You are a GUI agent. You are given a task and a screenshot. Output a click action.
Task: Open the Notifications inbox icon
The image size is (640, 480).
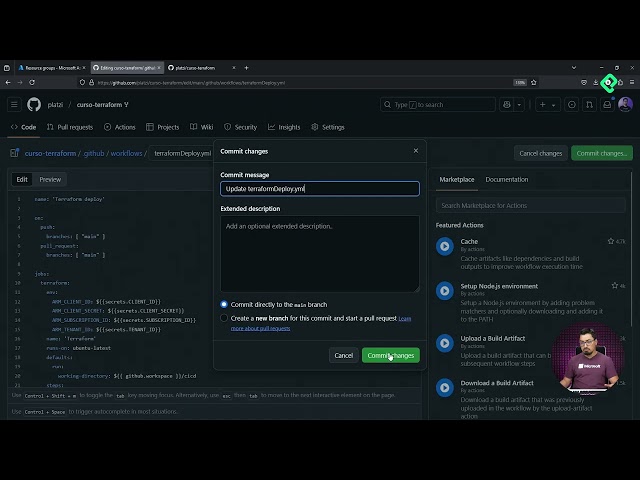607,105
